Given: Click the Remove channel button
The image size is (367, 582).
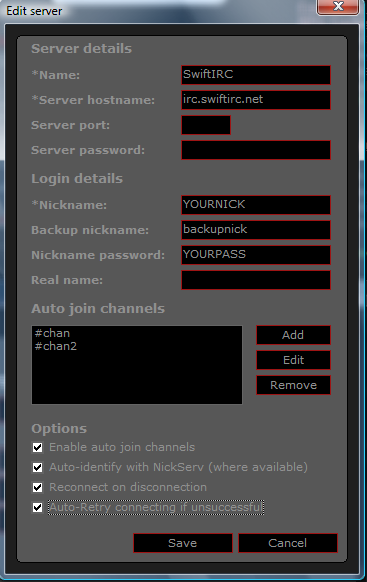Looking at the screenshot, I should coord(293,385).
